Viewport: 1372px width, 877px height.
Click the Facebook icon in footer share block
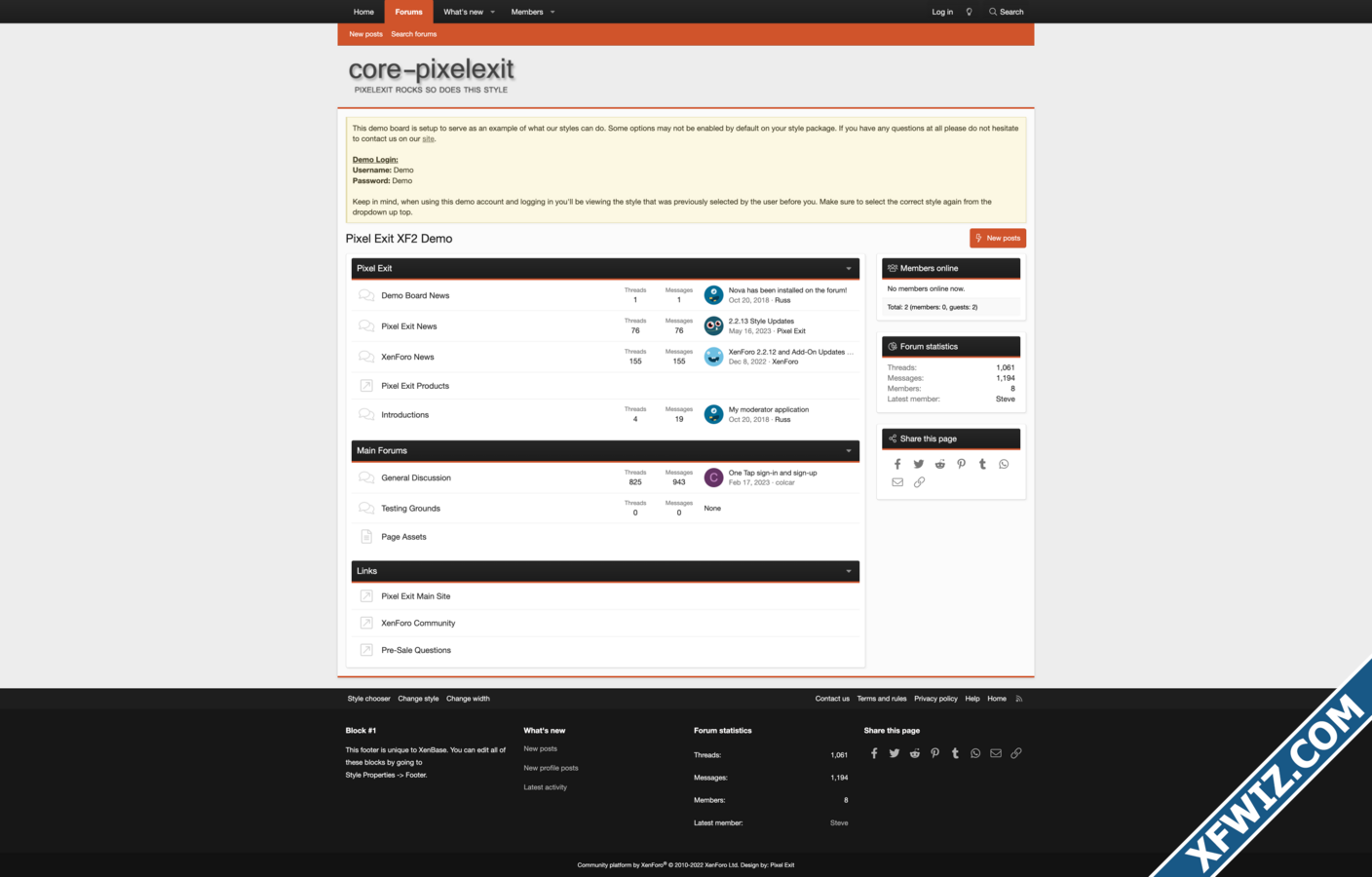(874, 753)
